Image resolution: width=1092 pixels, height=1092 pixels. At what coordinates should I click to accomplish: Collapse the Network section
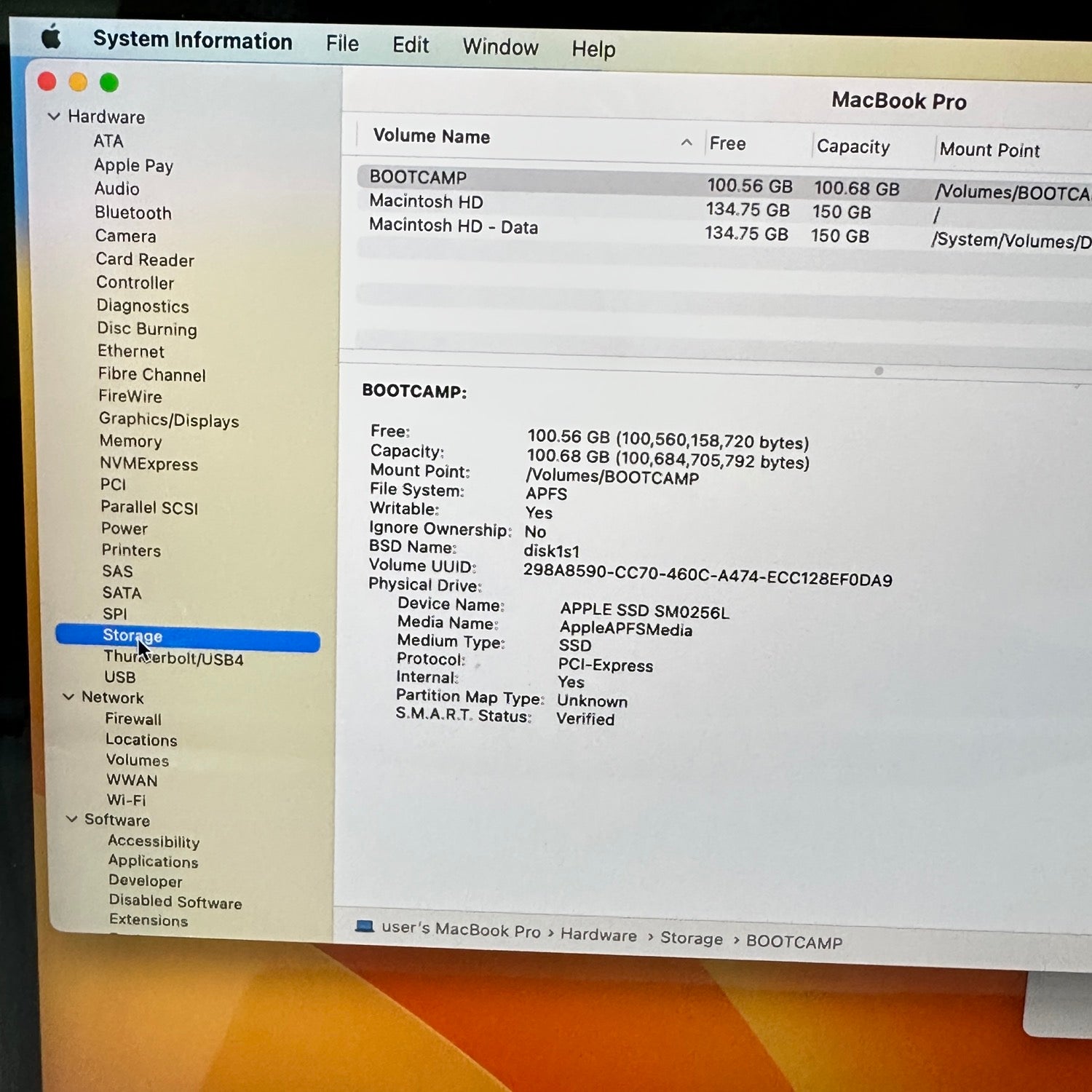(68, 697)
